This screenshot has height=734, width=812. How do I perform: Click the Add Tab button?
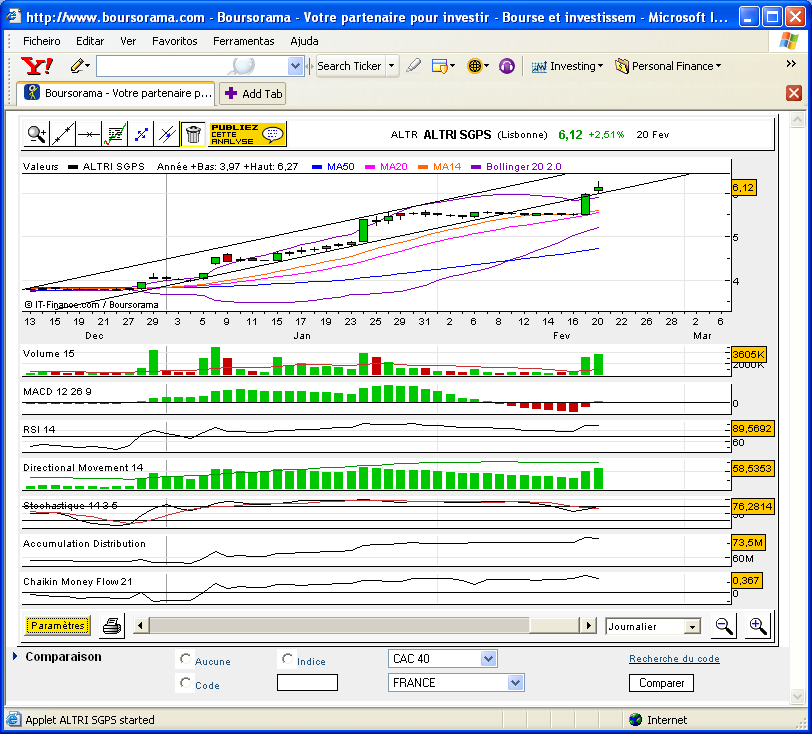[253, 94]
